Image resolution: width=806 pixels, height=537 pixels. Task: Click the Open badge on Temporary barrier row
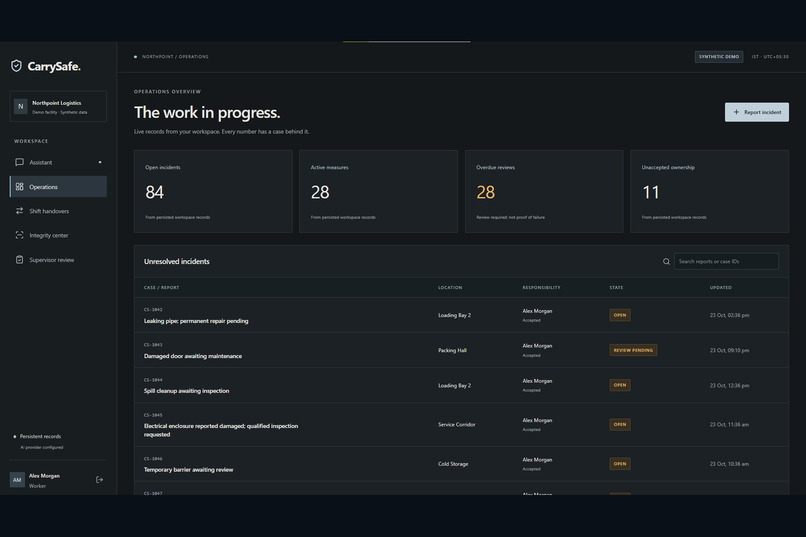(x=620, y=464)
